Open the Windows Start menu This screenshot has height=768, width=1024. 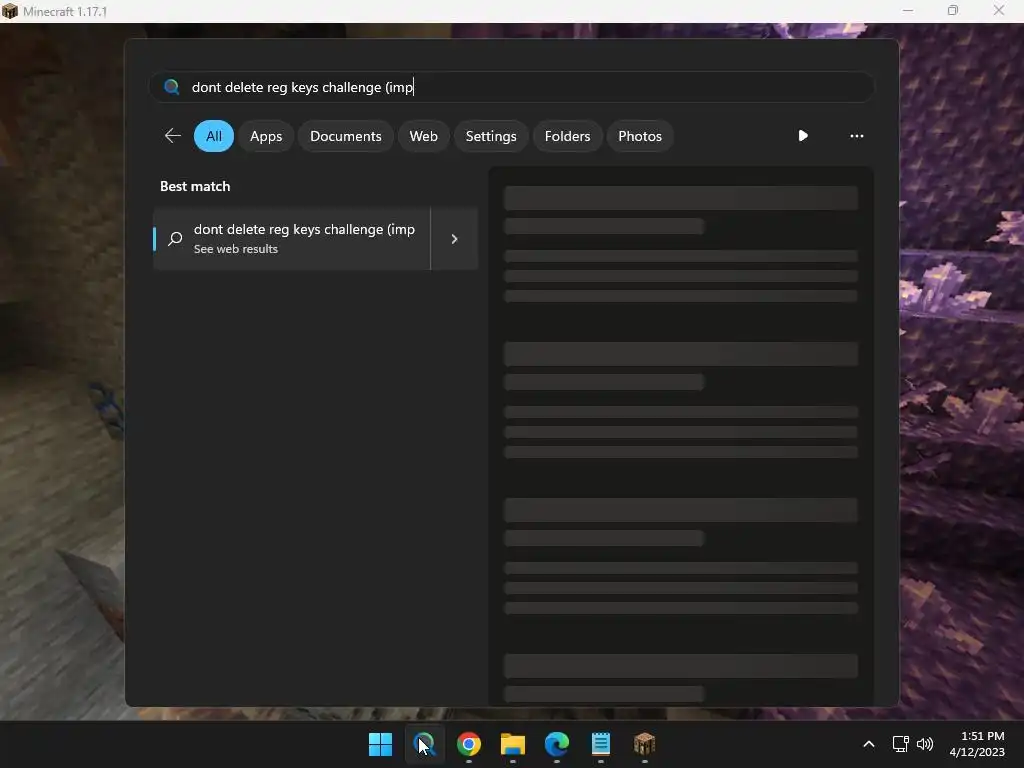[380, 744]
